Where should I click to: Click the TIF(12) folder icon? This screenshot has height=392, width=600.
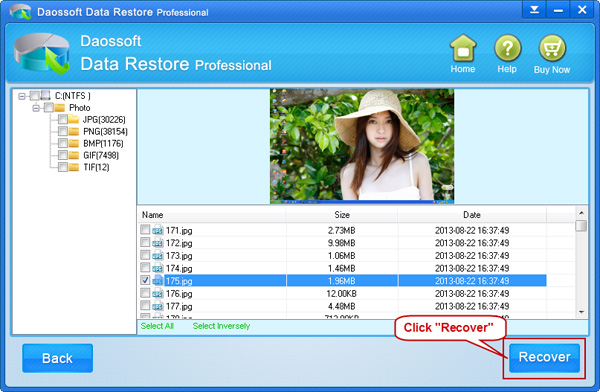(74, 167)
